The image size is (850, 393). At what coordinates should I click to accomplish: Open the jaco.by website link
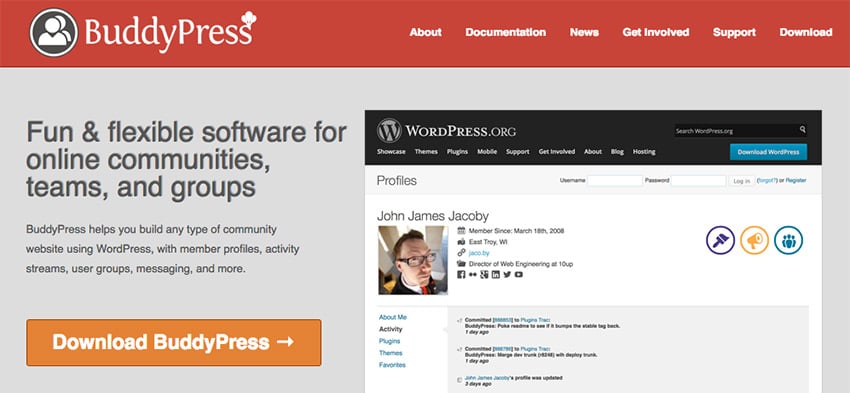(x=479, y=253)
